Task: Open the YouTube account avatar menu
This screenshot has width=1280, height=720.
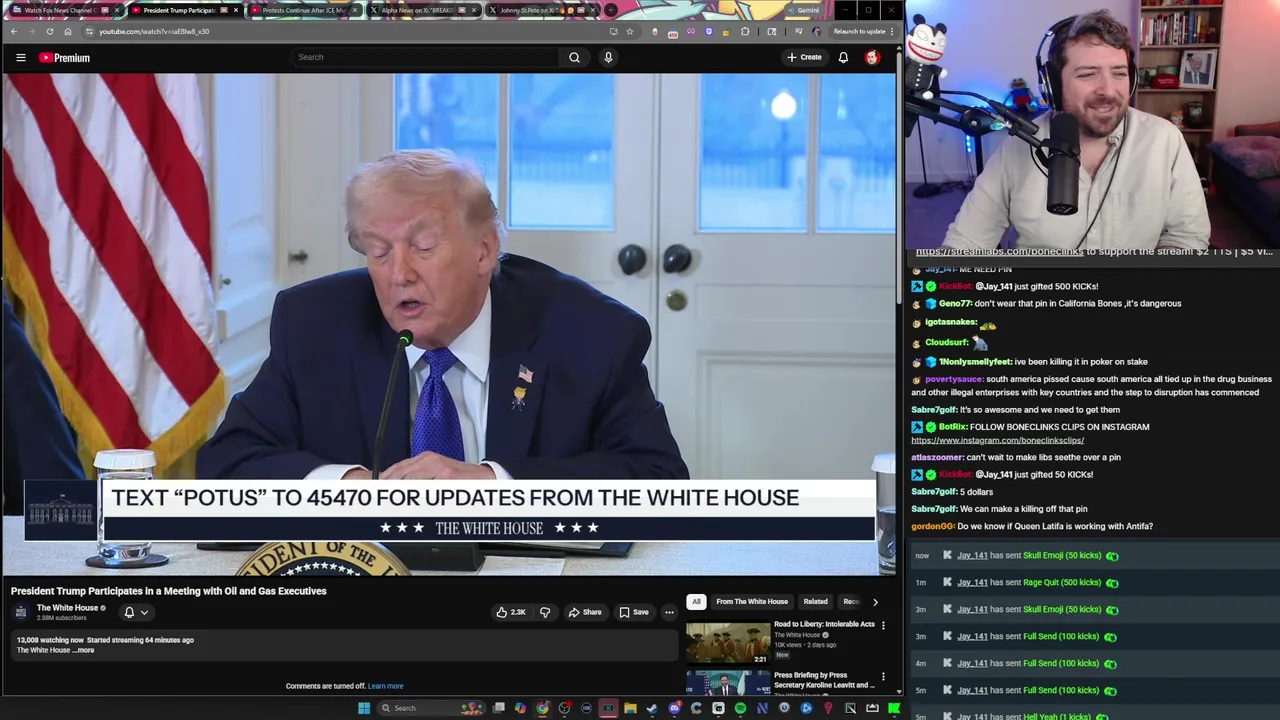Action: point(872,57)
